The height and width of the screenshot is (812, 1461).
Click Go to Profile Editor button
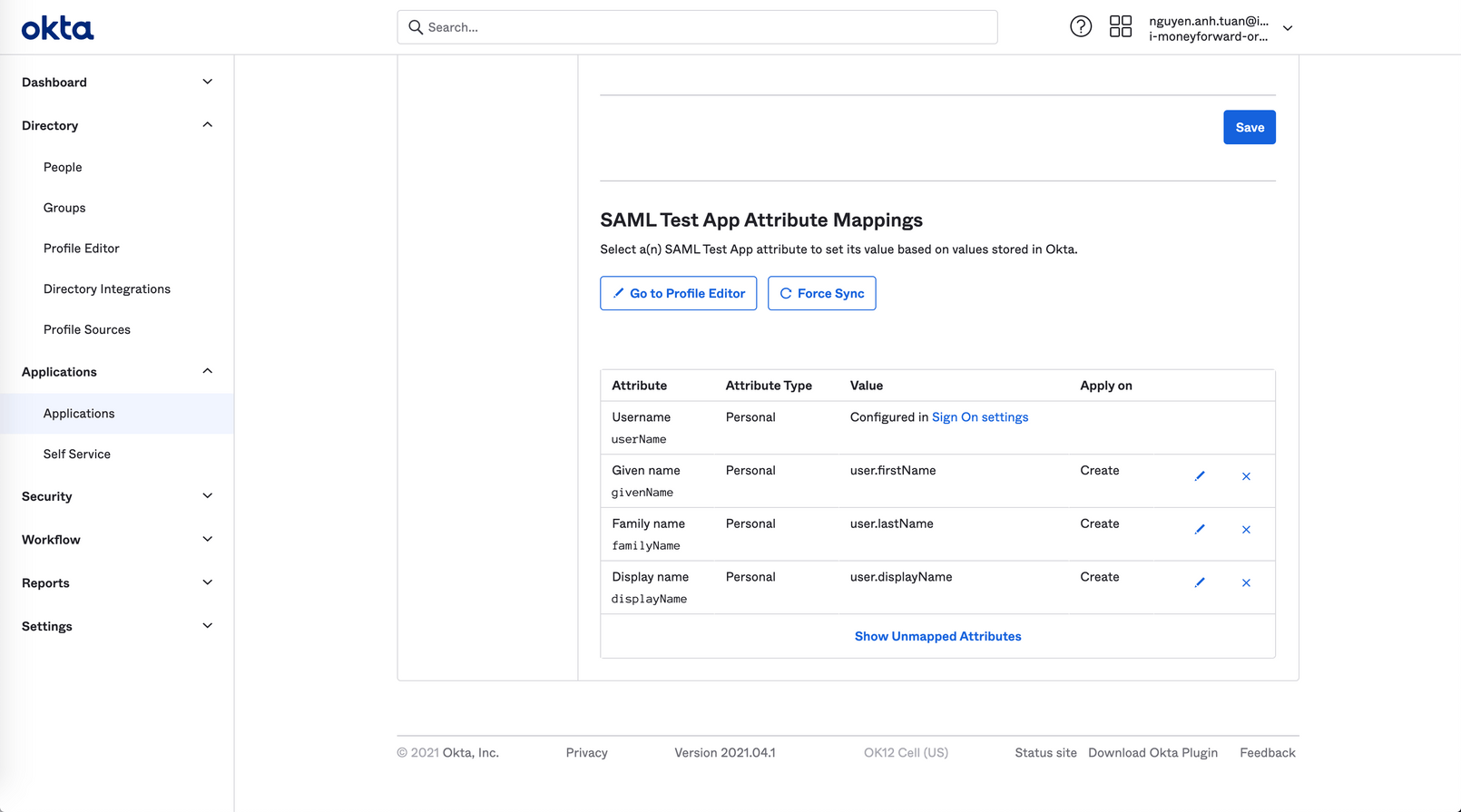[678, 293]
